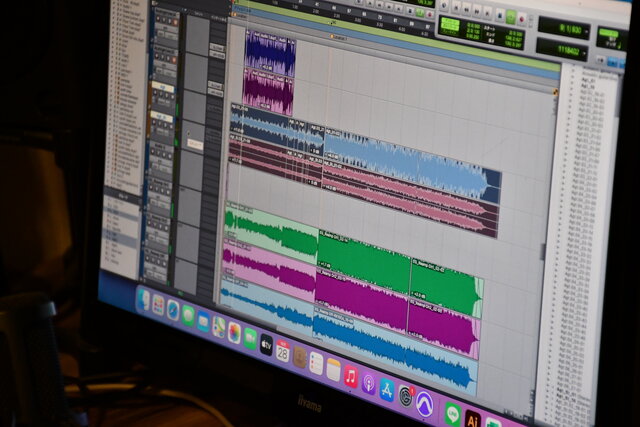Open first track's lower I/O path selector
This screenshot has width=640, height=427.
coord(217,55)
